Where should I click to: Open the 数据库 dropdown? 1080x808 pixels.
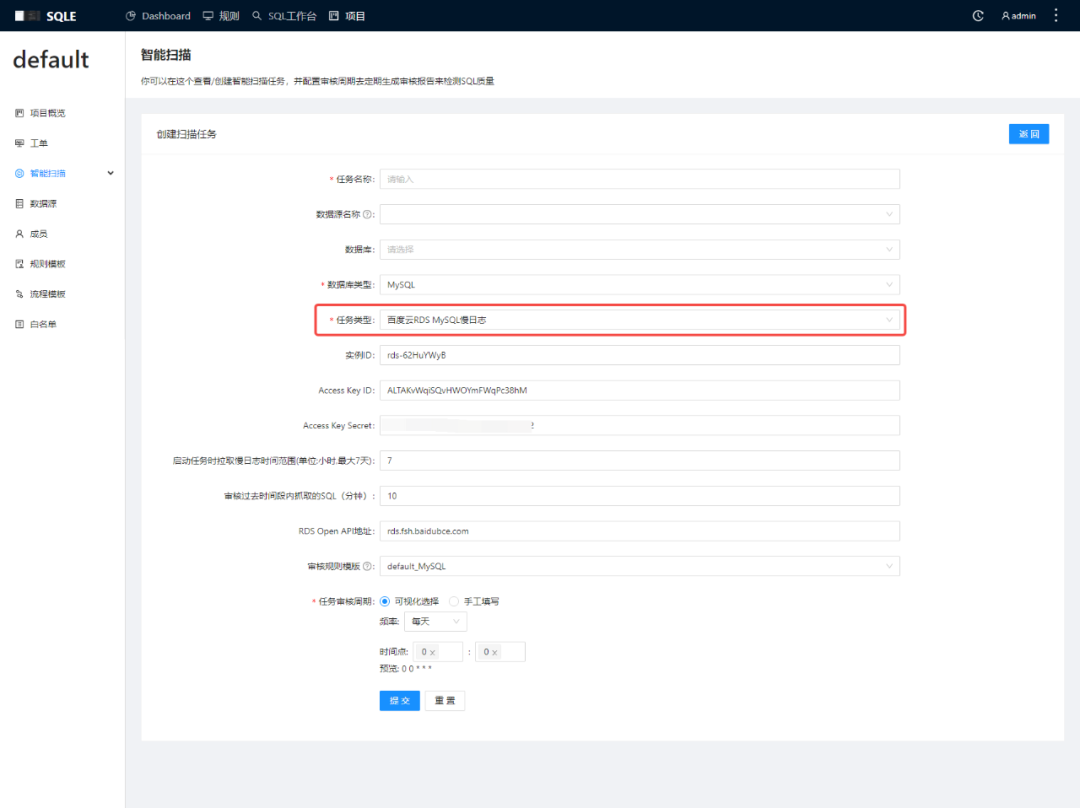(639, 249)
